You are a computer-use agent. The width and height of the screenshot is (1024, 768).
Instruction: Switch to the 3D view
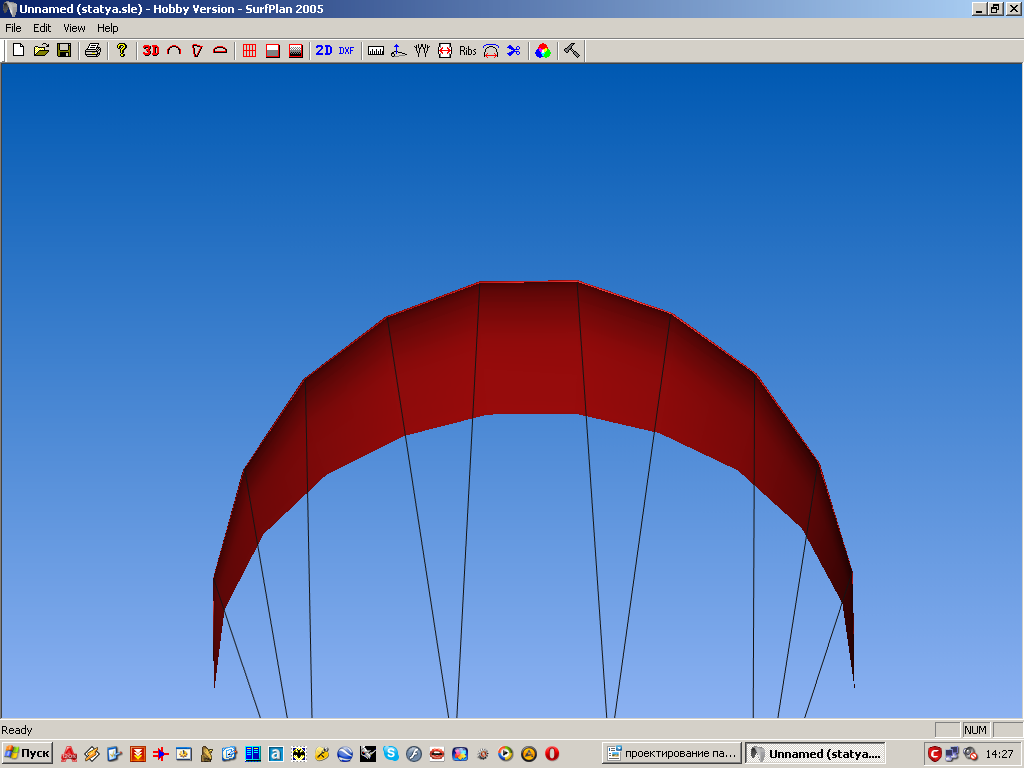coord(151,50)
